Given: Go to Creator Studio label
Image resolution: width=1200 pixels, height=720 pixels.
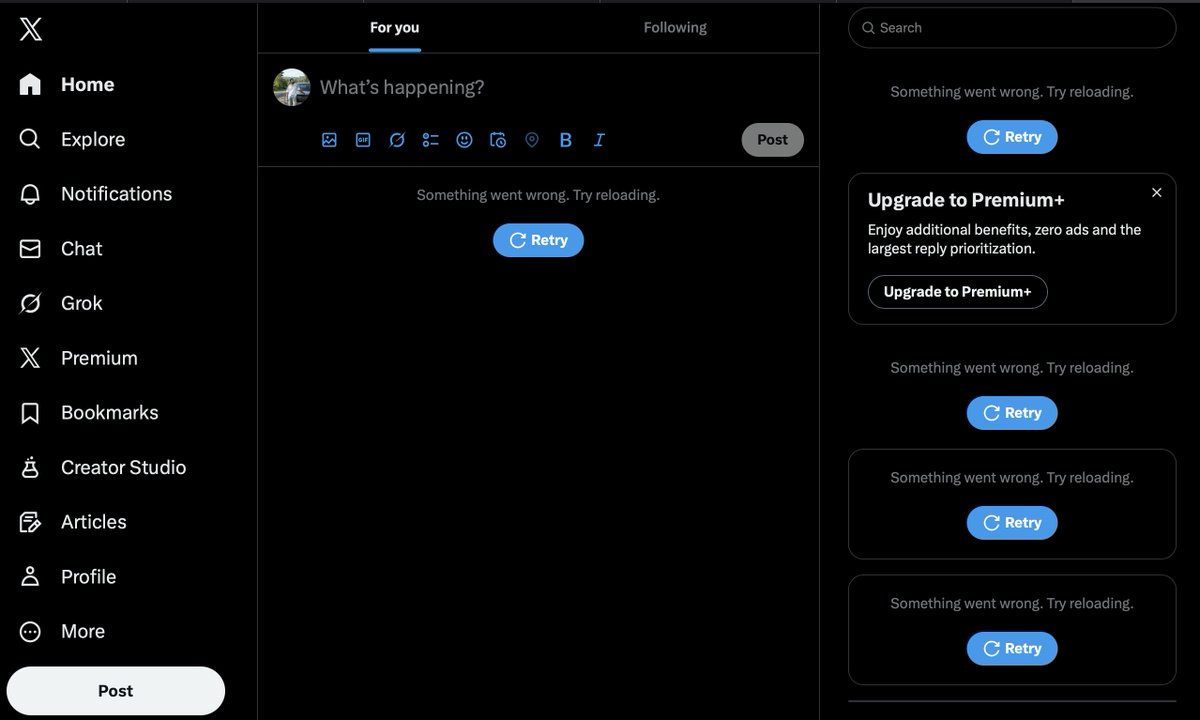Looking at the screenshot, I should 124,467.
